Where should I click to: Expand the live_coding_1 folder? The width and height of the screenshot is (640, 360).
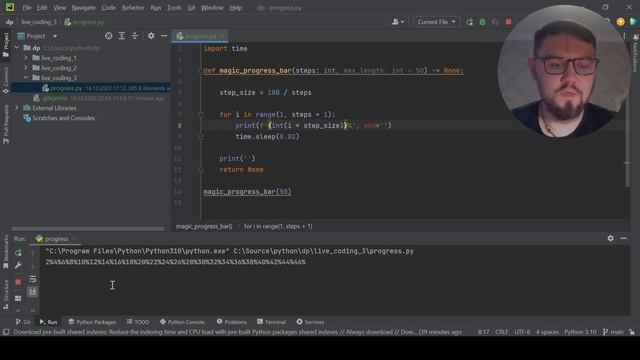point(26,58)
